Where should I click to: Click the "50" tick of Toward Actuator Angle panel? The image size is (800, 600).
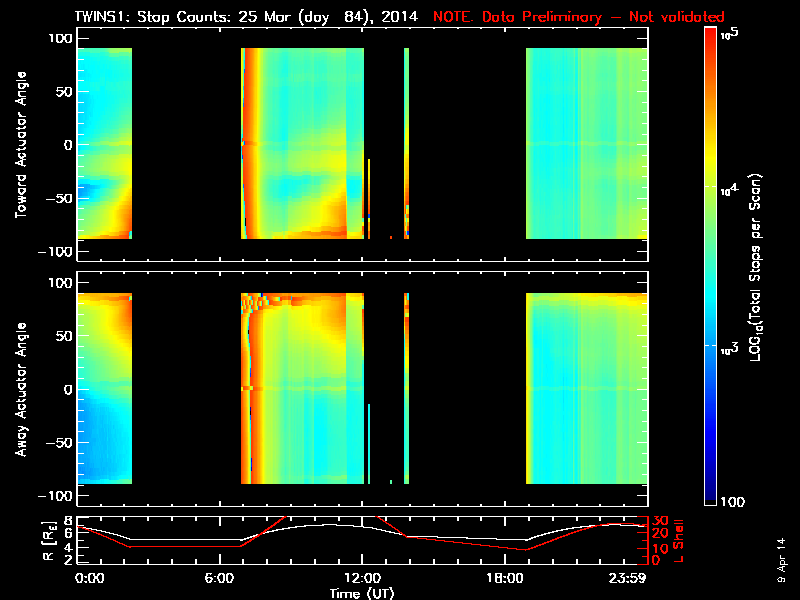pyautogui.click(x=65, y=92)
